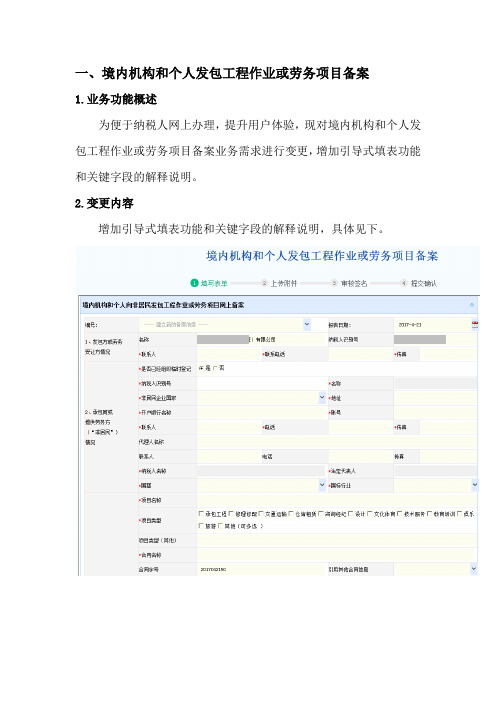Open the "国籍" dropdown

322,485
